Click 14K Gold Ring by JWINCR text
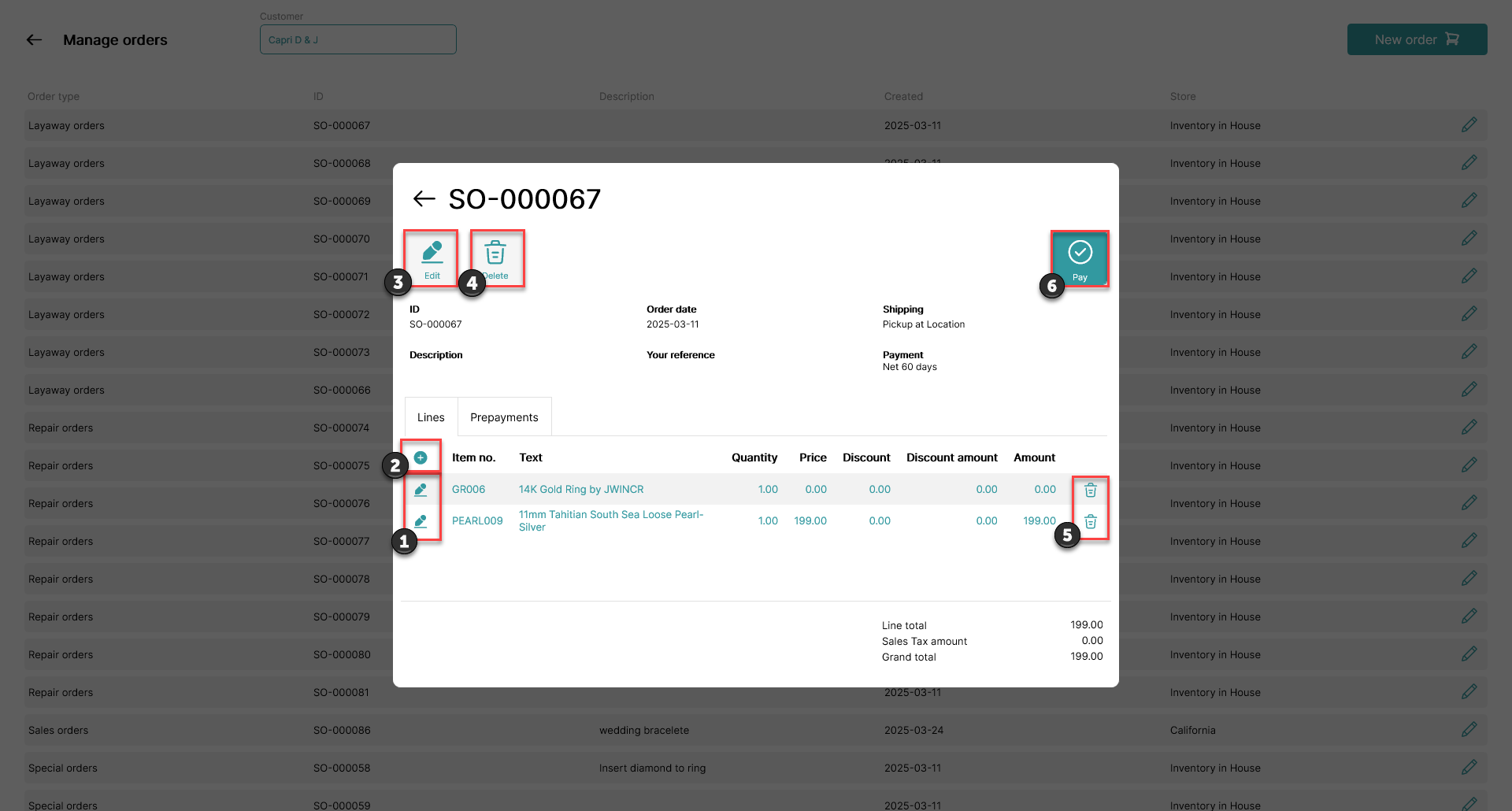 point(581,490)
